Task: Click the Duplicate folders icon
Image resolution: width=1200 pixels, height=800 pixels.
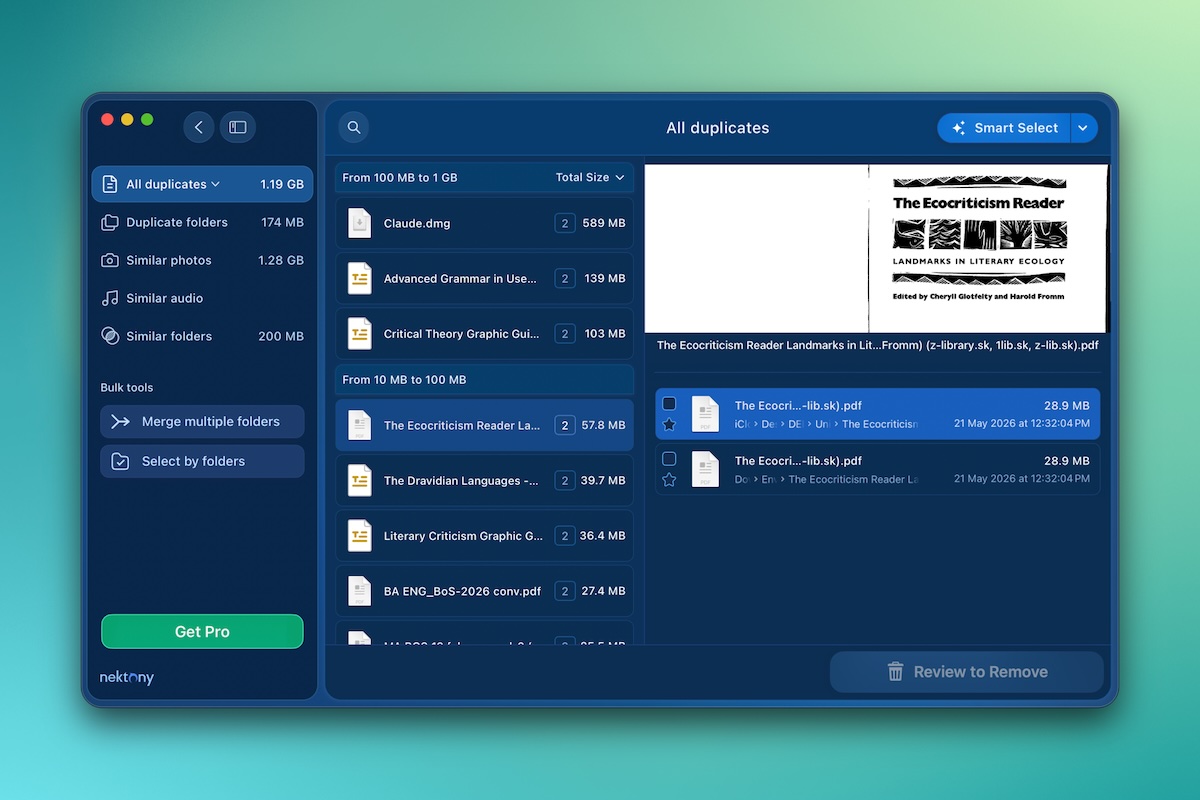Action: [110, 222]
